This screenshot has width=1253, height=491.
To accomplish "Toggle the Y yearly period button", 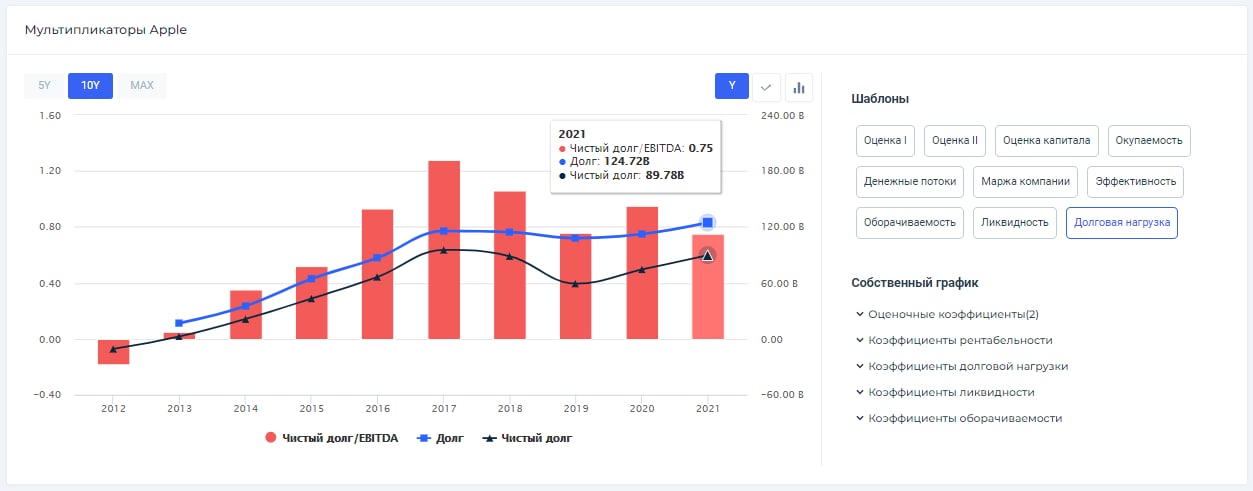I will (732, 86).
